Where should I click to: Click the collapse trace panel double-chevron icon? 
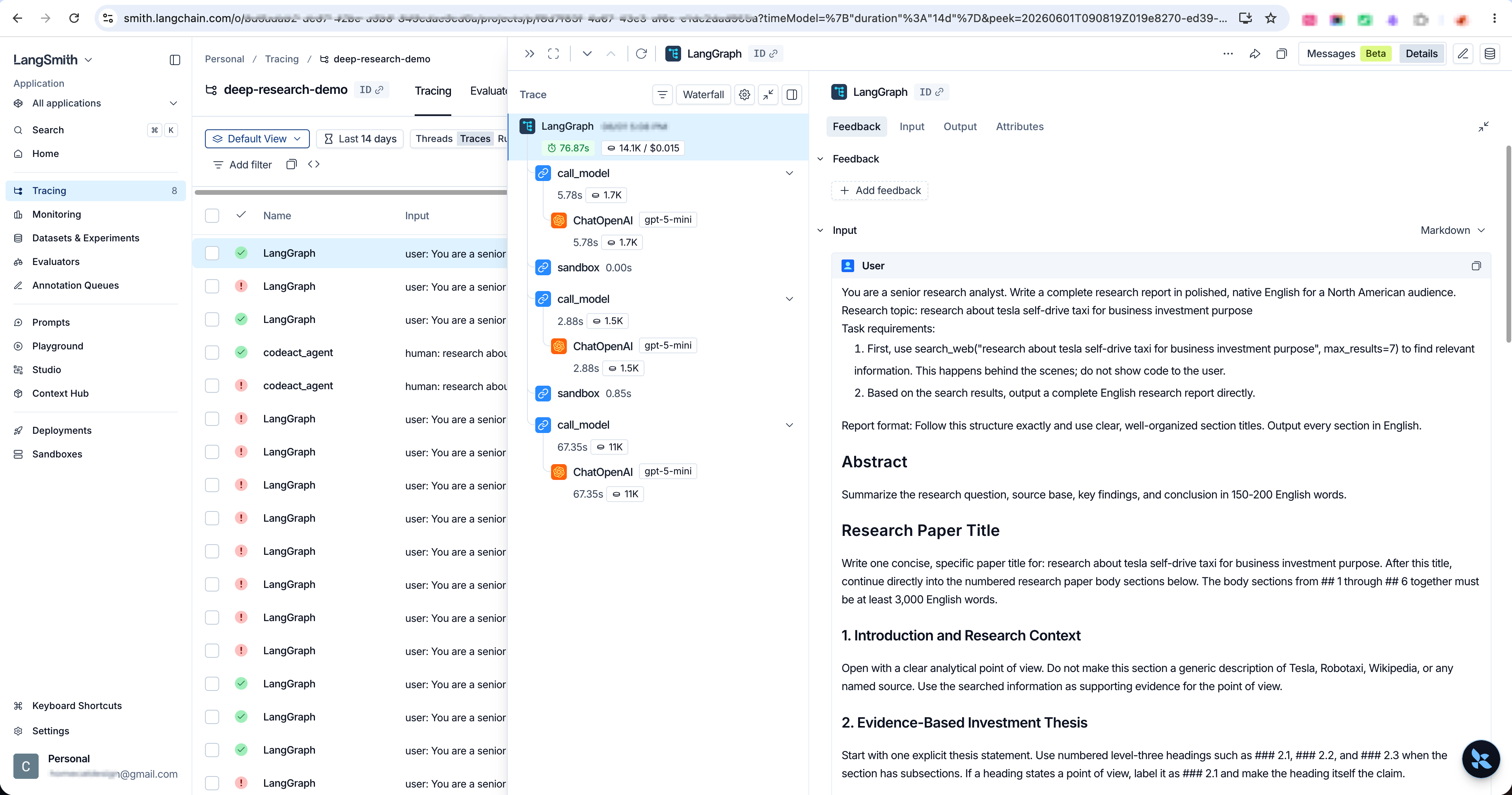[529, 53]
